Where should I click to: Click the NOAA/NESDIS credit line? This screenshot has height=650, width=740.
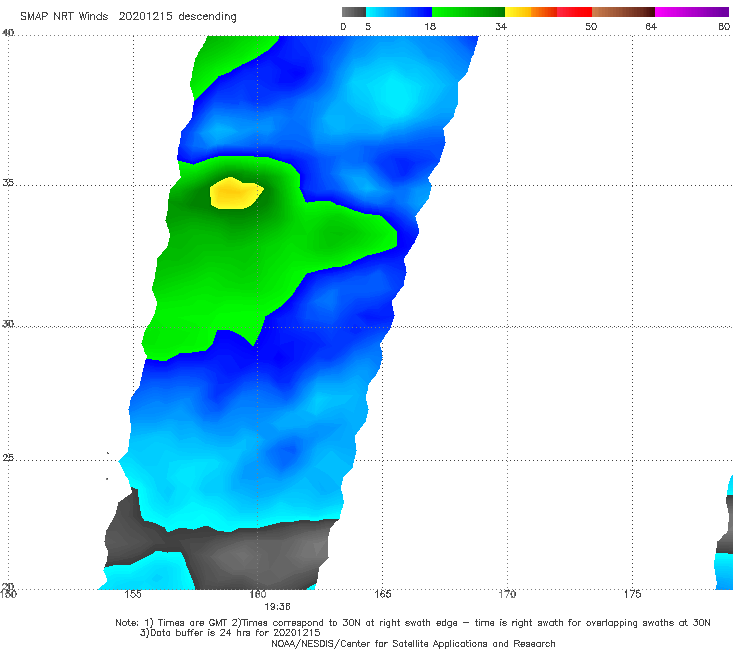pyautogui.click(x=413, y=643)
